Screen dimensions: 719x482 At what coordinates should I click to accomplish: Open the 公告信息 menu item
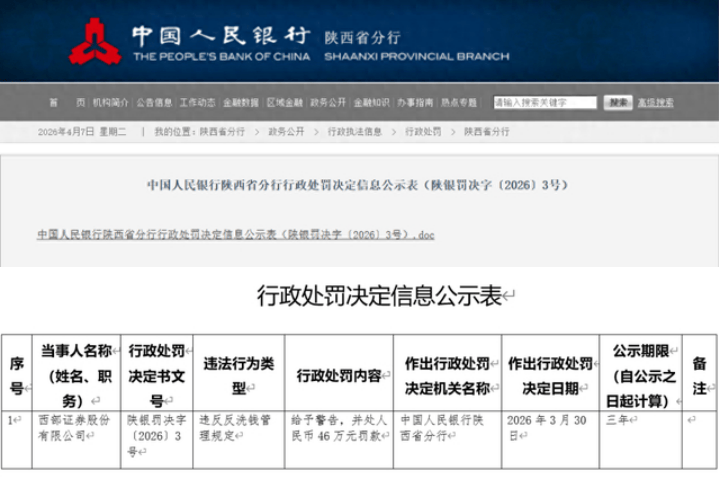click(x=154, y=103)
